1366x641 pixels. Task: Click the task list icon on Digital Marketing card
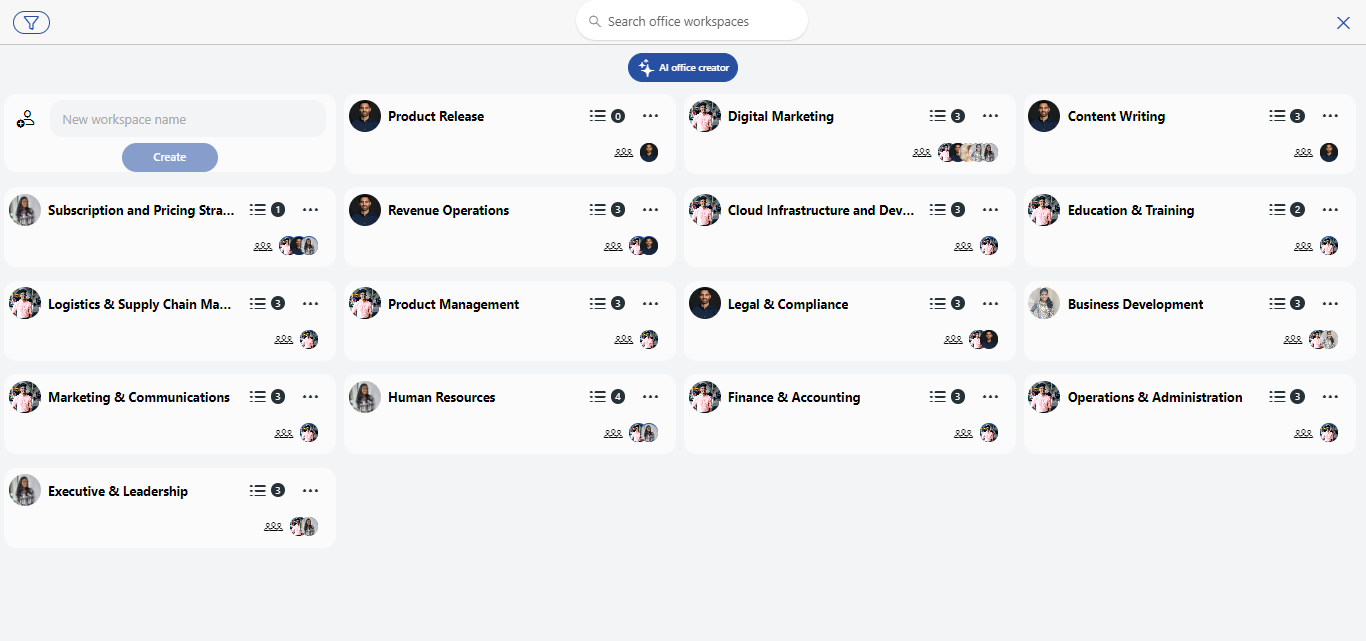point(937,115)
